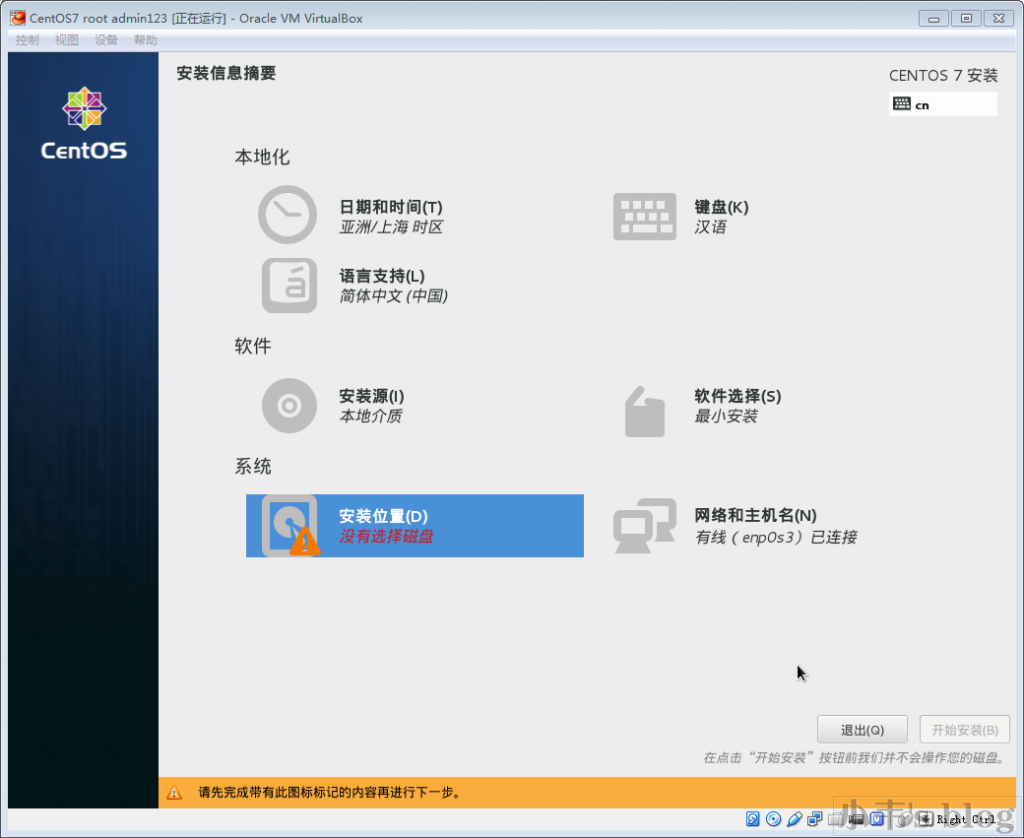Click VirtualBox processor V status icon
The height and width of the screenshot is (838, 1024).
(877, 818)
